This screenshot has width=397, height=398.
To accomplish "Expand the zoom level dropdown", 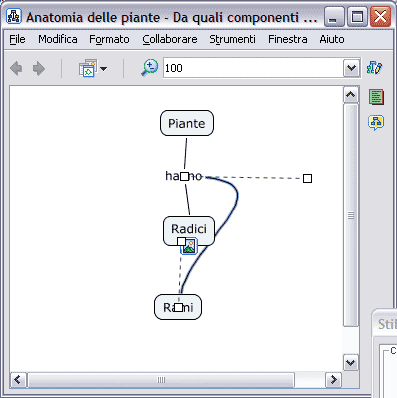I will (351, 68).
